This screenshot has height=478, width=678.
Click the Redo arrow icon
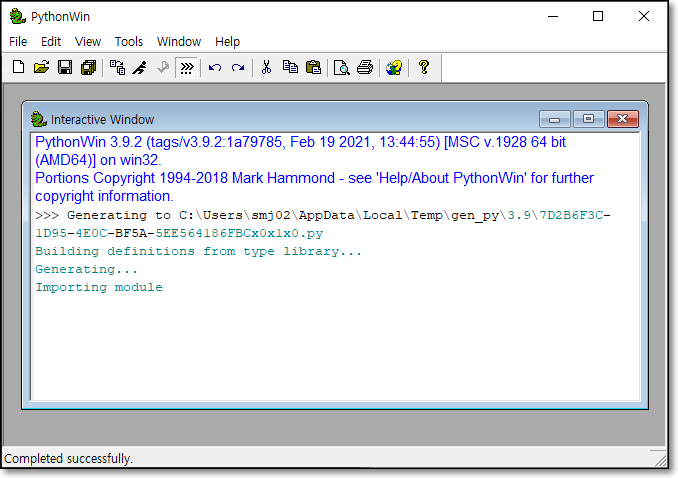pos(238,67)
